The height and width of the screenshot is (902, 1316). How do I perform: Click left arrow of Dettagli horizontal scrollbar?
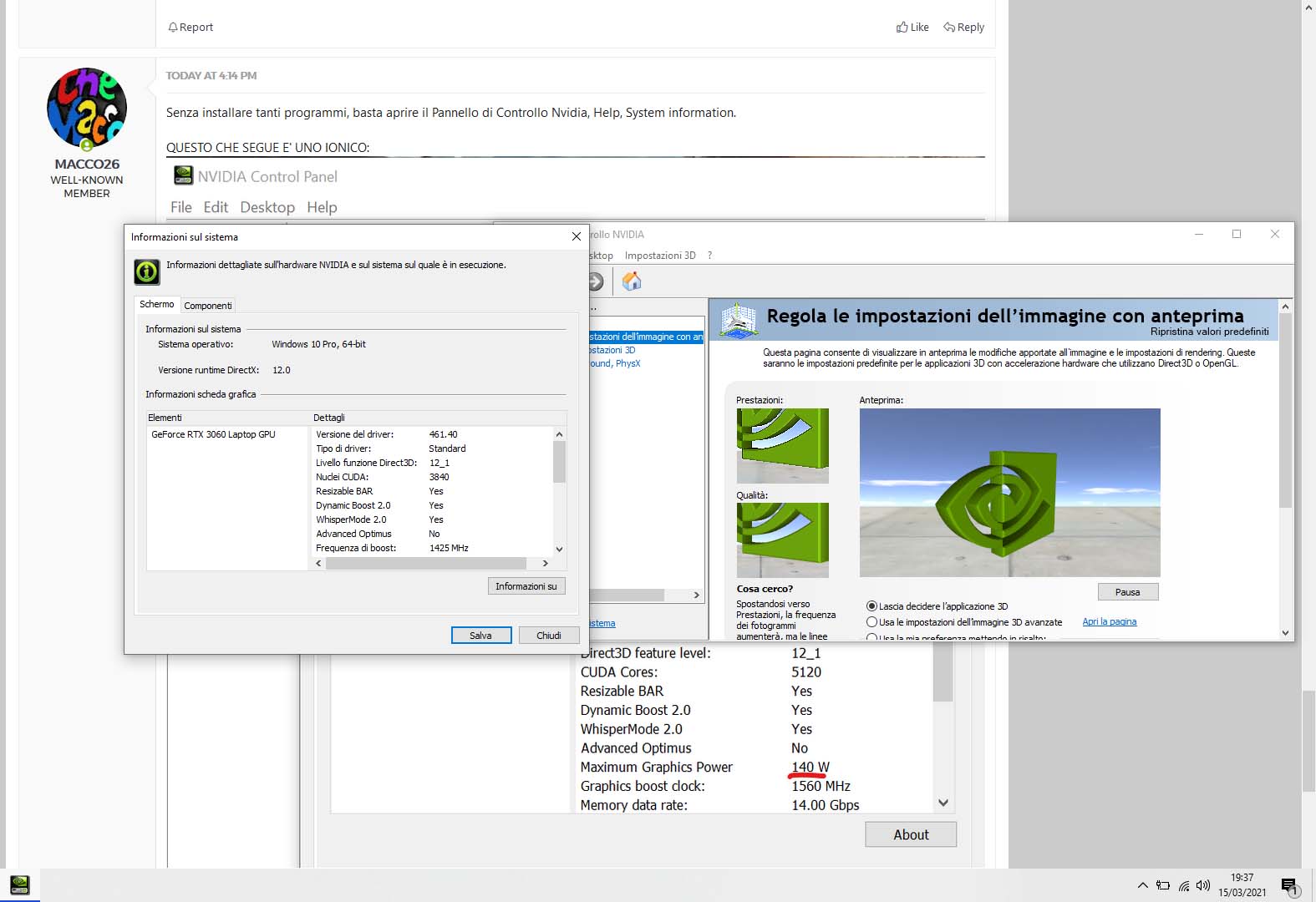tap(318, 564)
